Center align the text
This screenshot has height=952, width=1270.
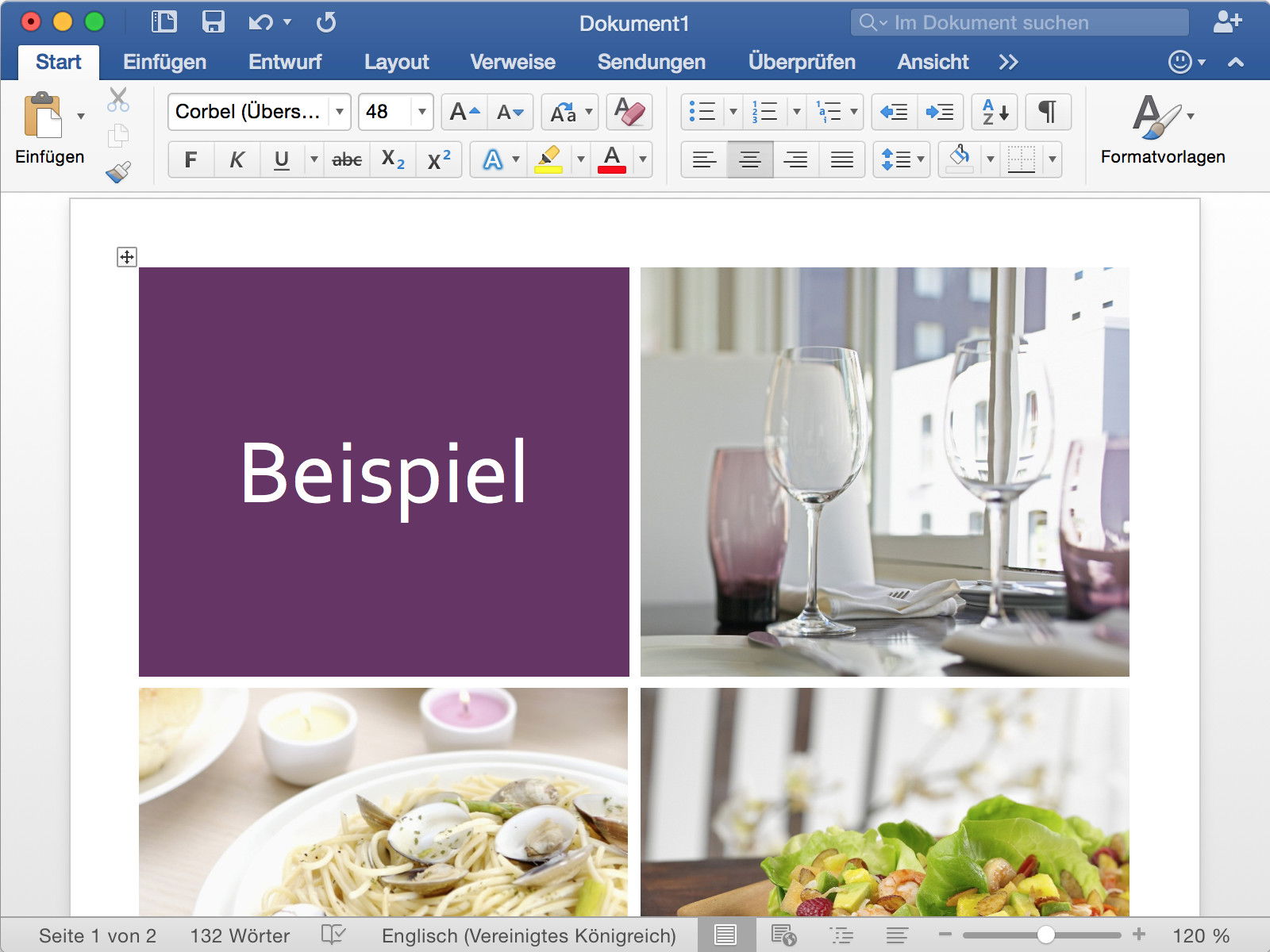point(750,159)
